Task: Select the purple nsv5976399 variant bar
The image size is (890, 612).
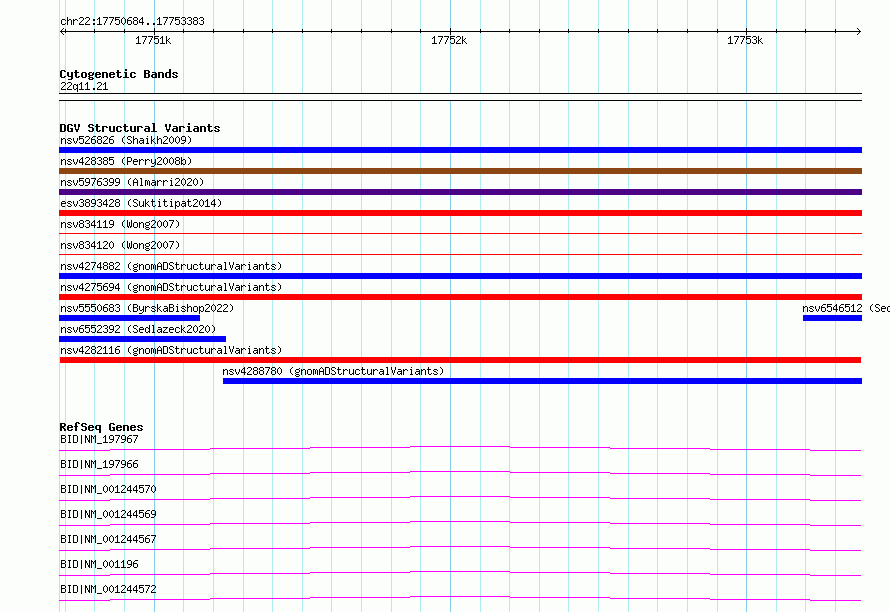Action: (x=460, y=192)
